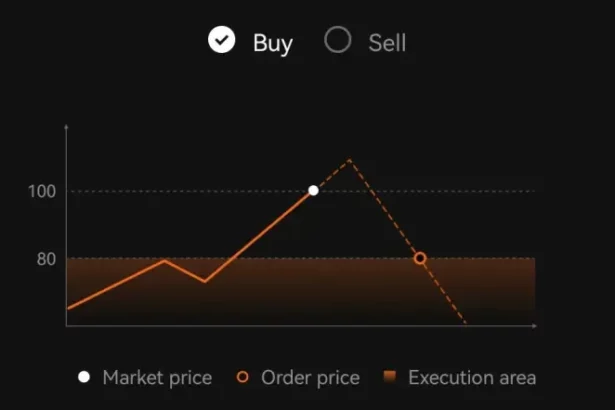Click the shaded execution area in chart
Image resolution: width=615 pixels, height=410 pixels.
(300, 292)
